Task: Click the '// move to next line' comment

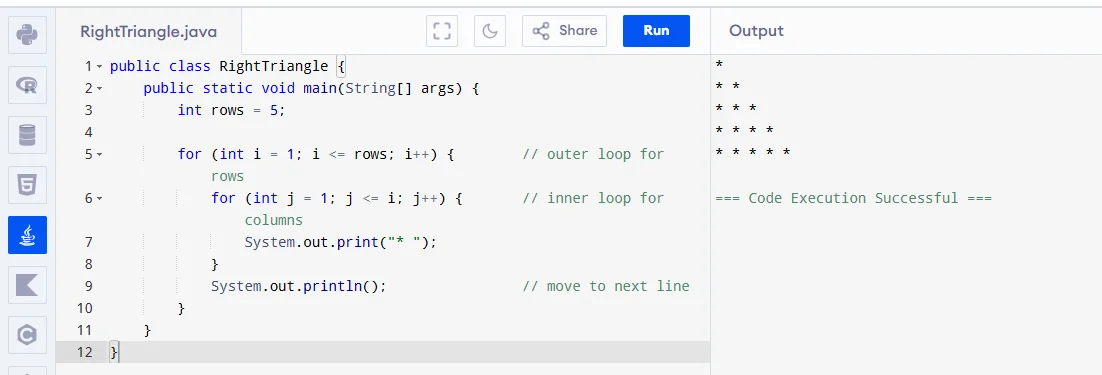Action: tap(606, 286)
